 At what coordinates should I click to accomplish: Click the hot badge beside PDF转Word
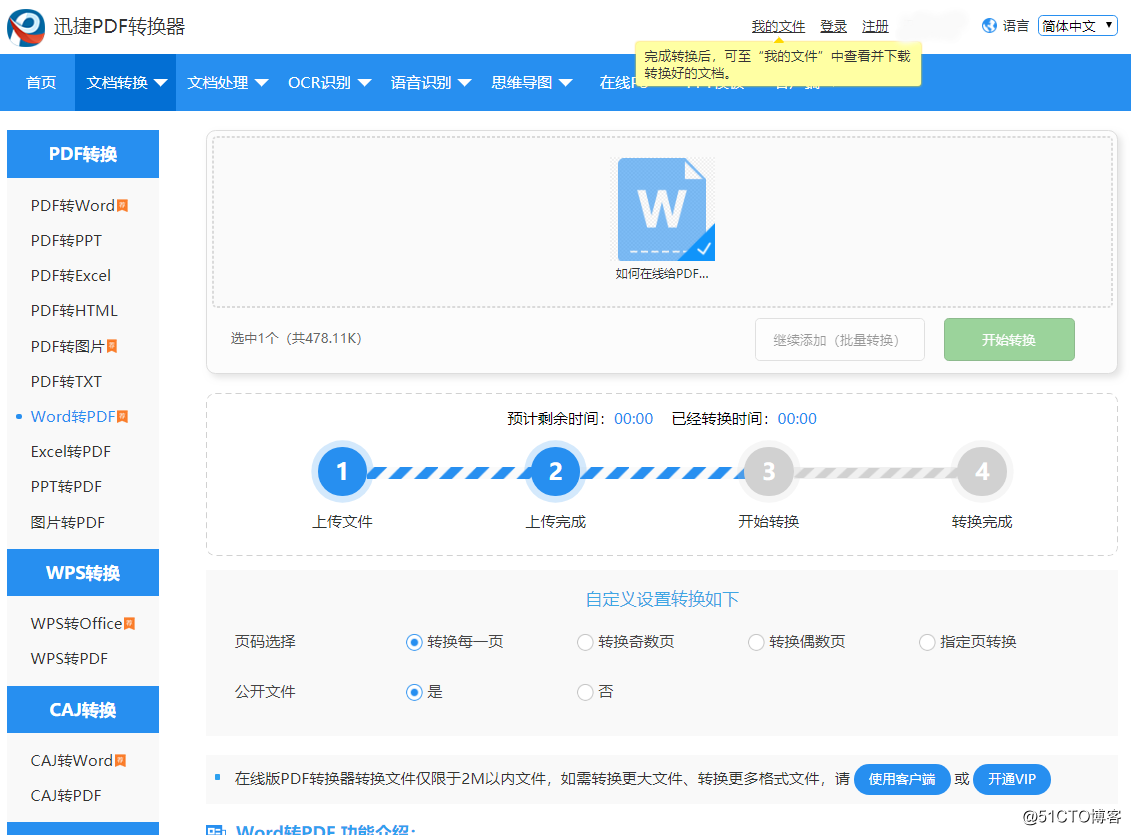point(123,206)
